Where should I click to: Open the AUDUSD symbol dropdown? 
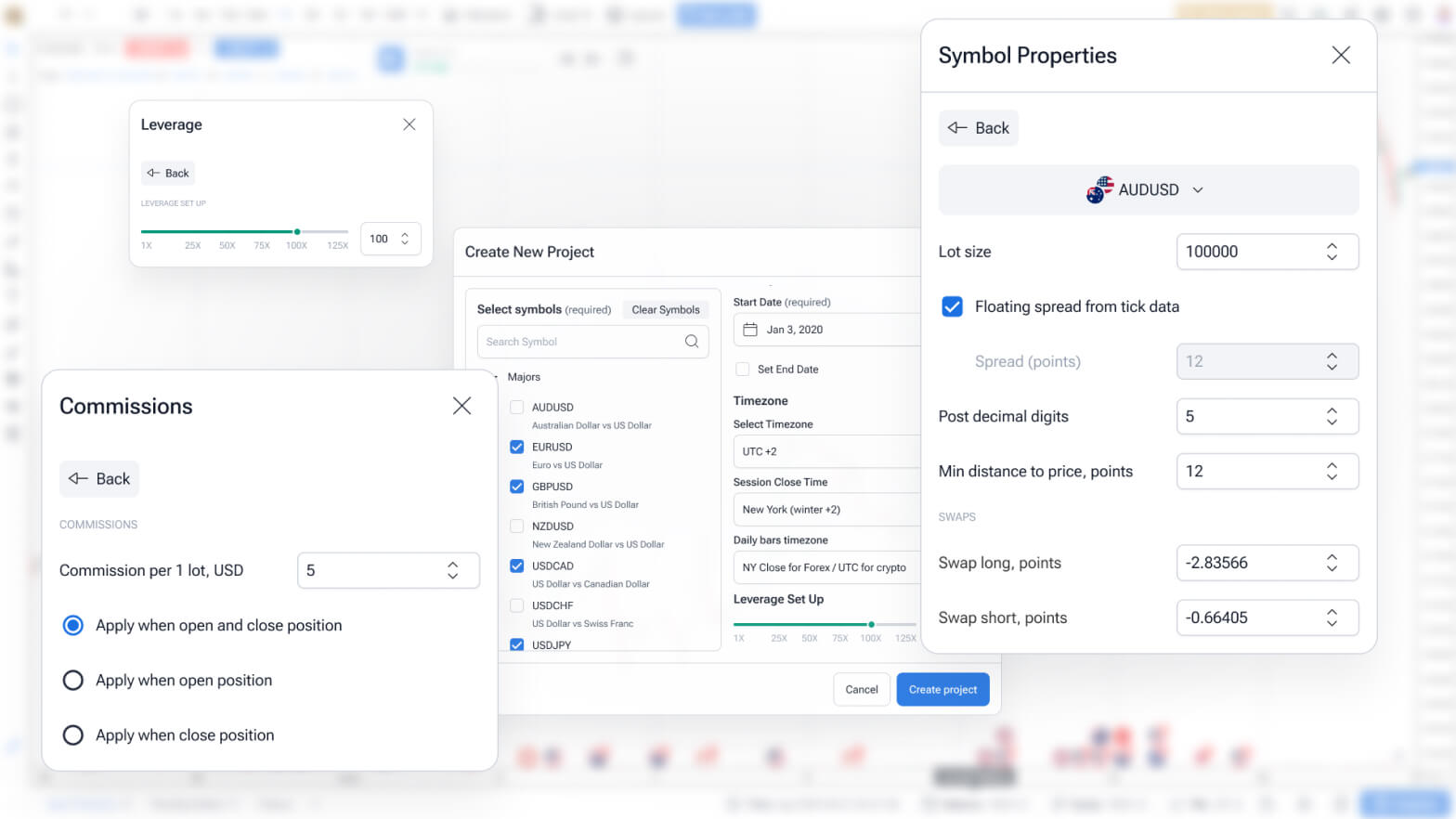click(x=1148, y=190)
